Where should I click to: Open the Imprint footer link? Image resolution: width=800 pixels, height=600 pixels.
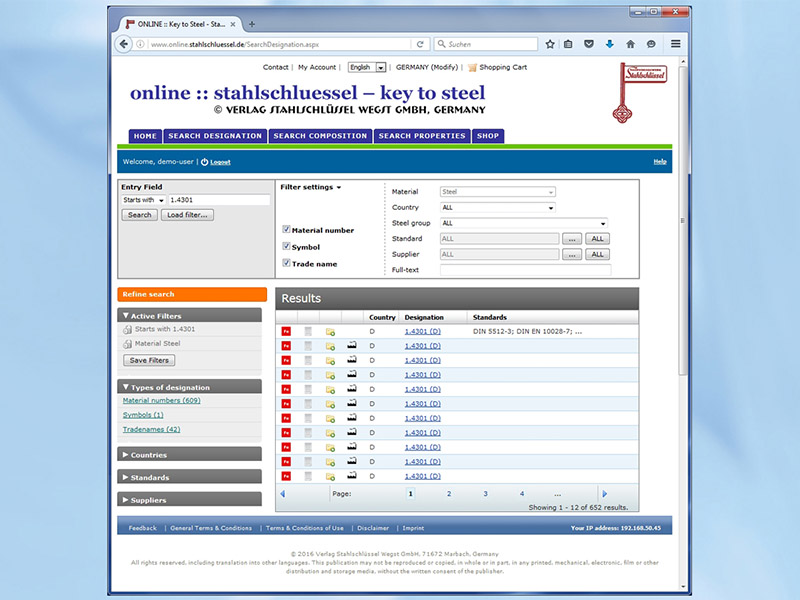(x=413, y=528)
